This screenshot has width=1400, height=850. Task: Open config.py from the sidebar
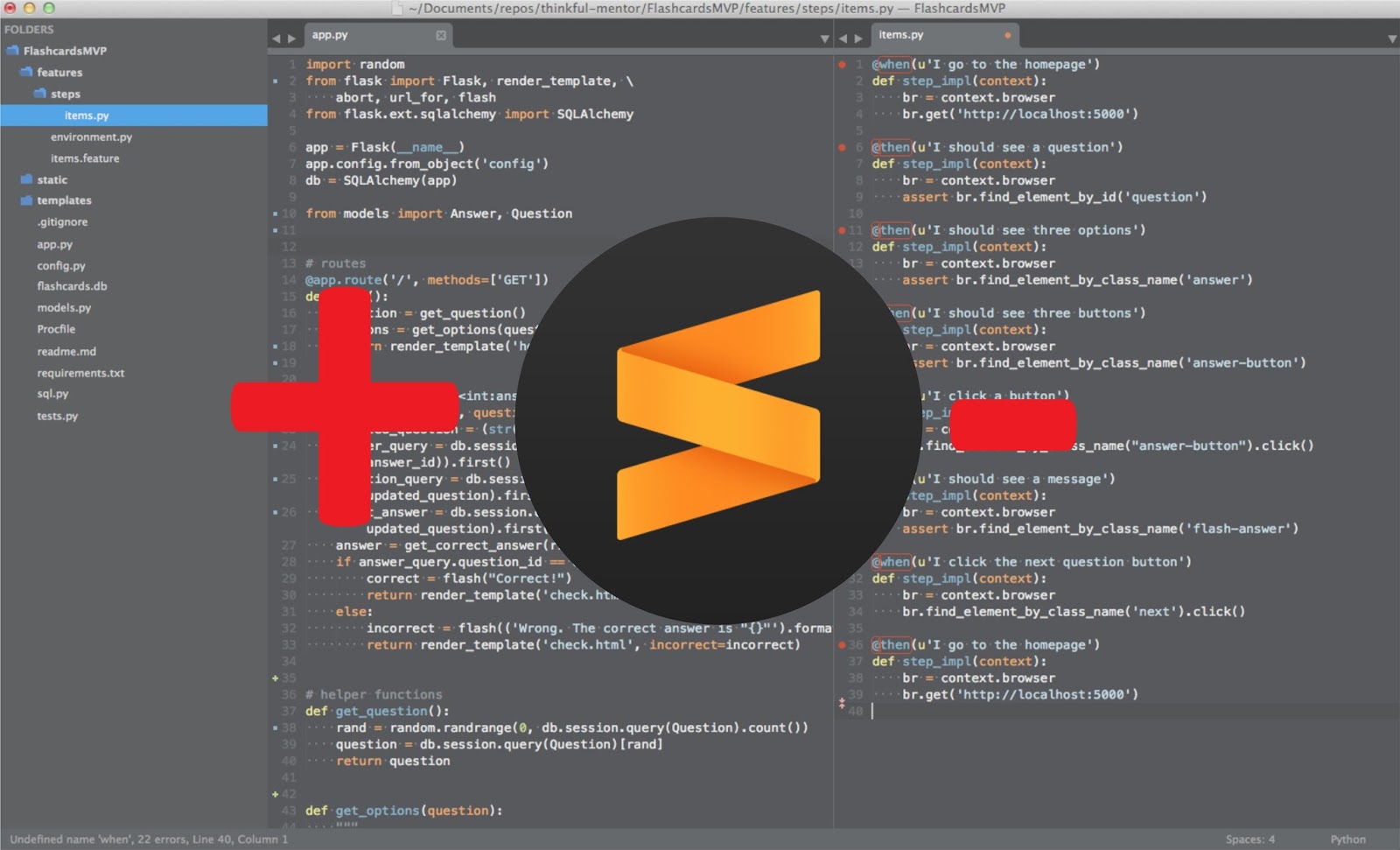click(x=61, y=266)
